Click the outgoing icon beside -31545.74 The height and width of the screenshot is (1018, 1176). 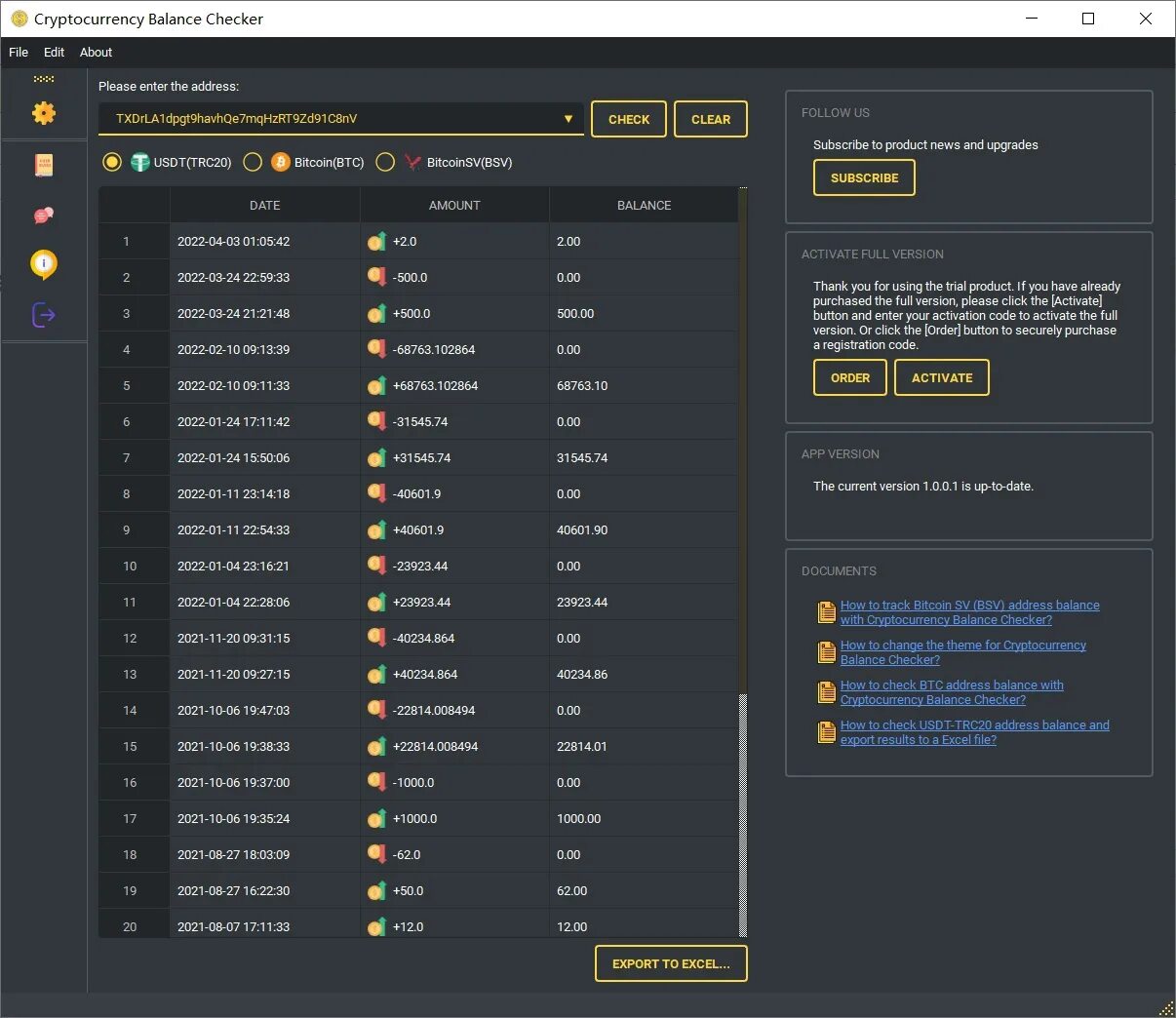point(376,421)
